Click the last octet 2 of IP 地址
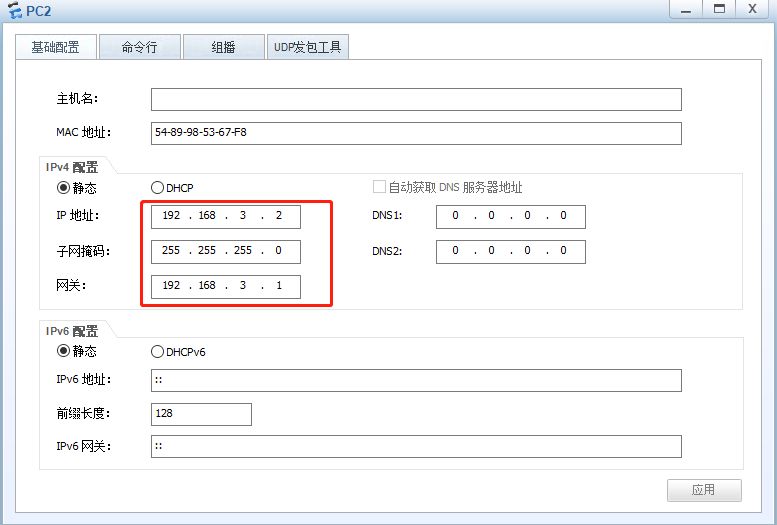Screen dimensions: 777x525 pyautogui.click(x=279, y=216)
